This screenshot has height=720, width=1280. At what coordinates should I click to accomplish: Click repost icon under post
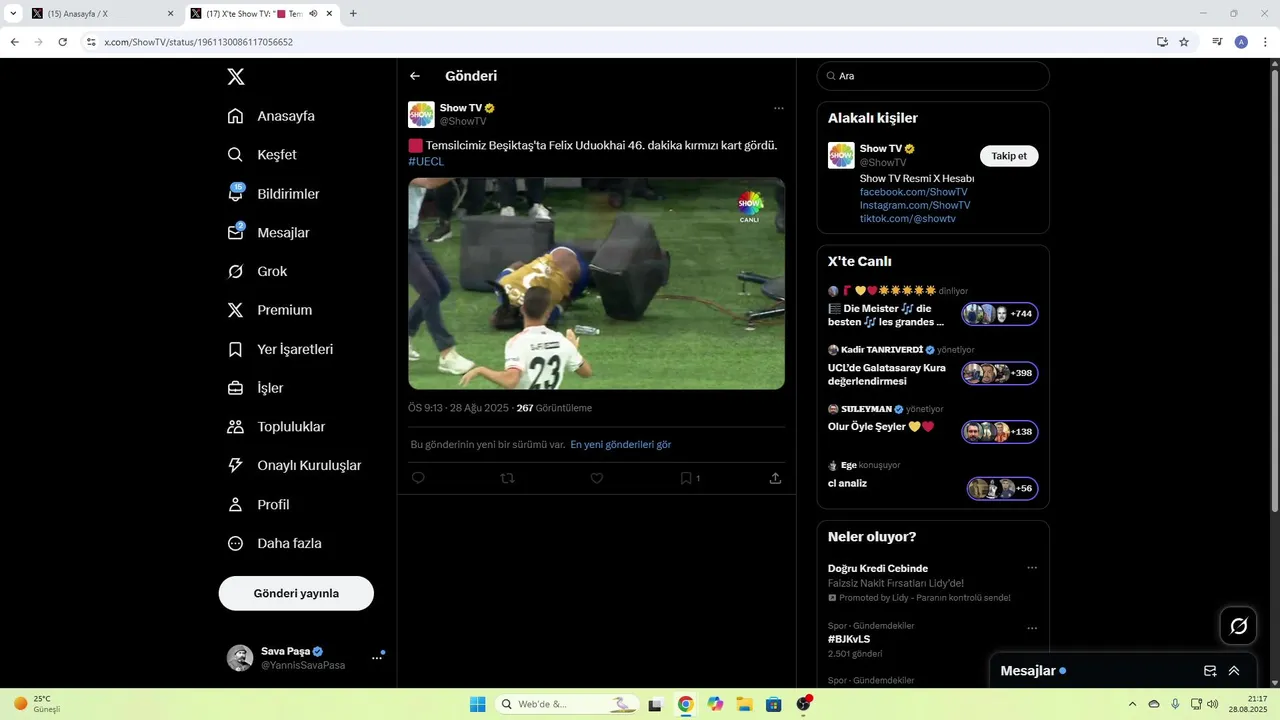[507, 478]
